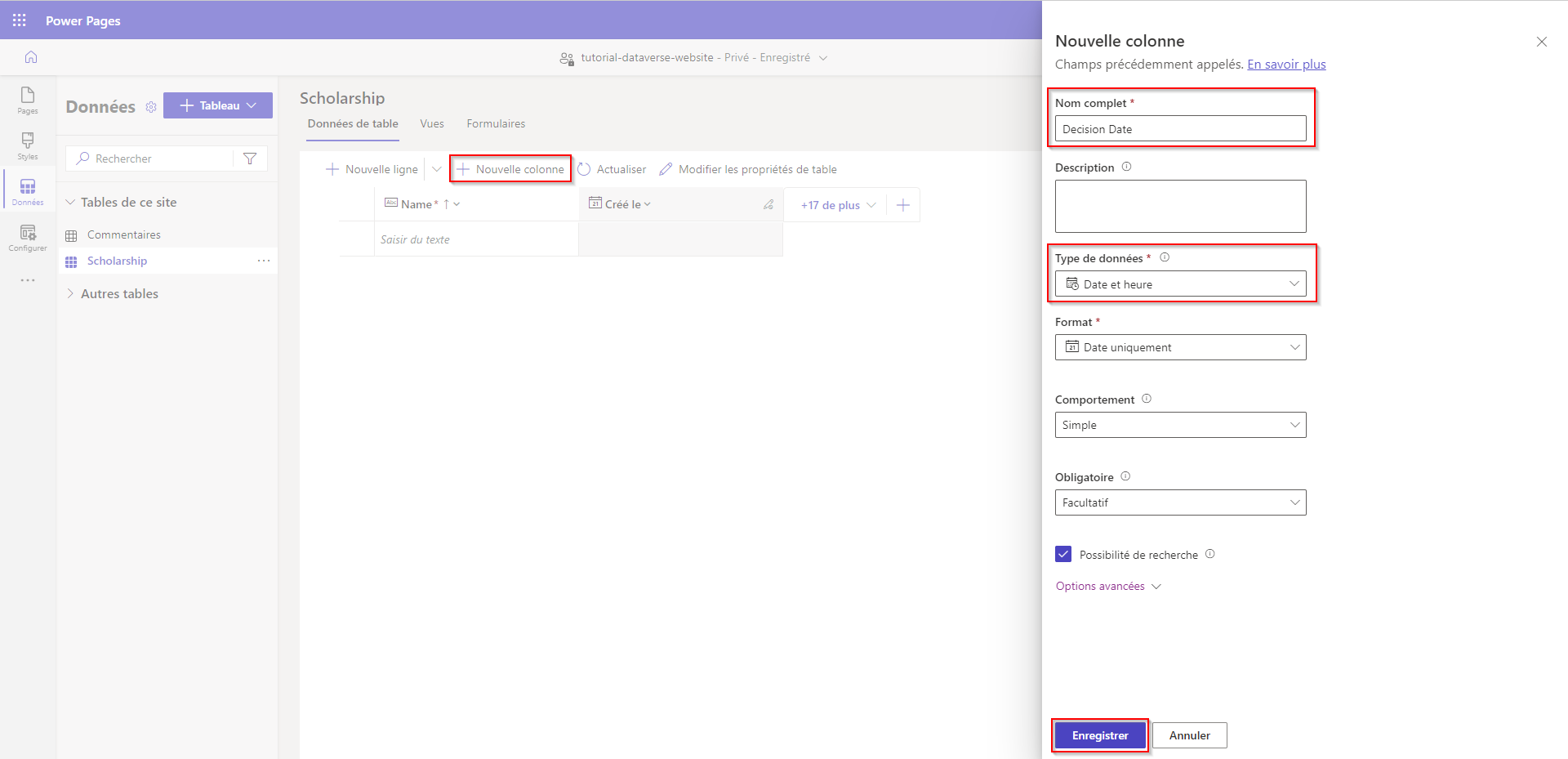Click Annuler to cancel
The height and width of the screenshot is (759, 1568).
tap(1189, 735)
